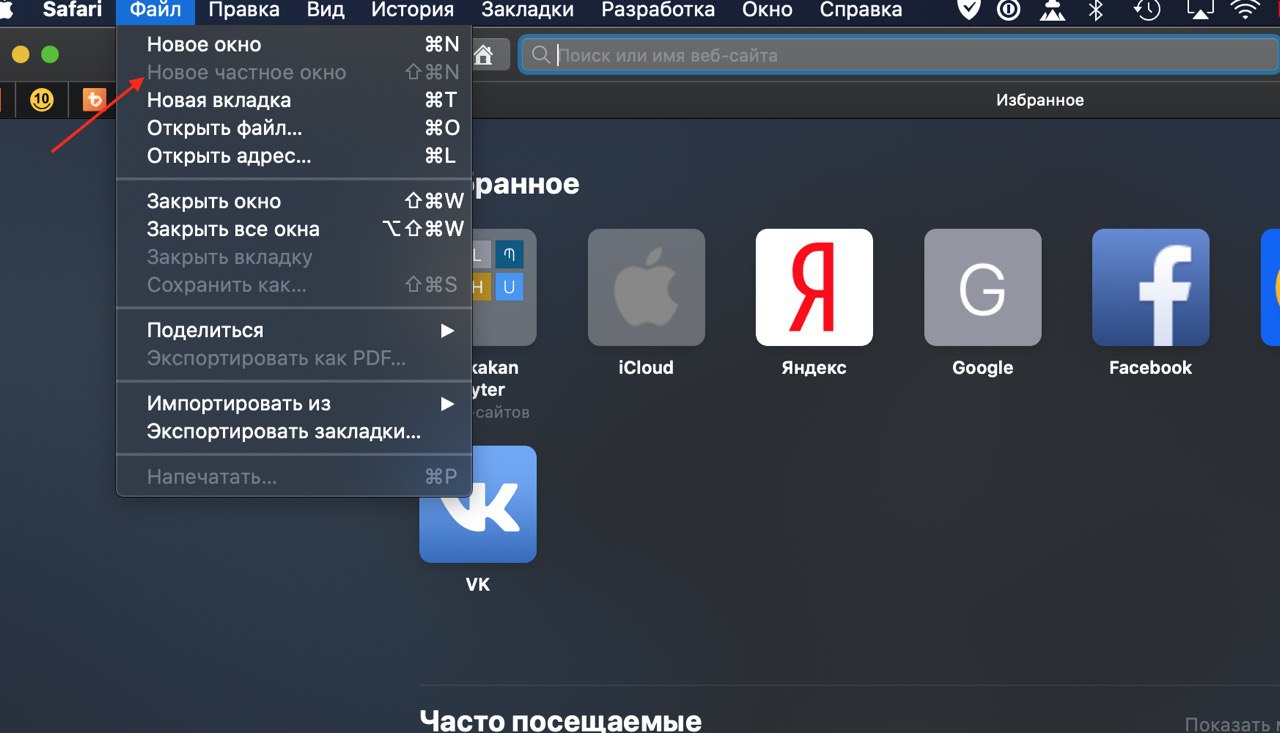Select 'Новая вкладка' menu item

(x=294, y=101)
